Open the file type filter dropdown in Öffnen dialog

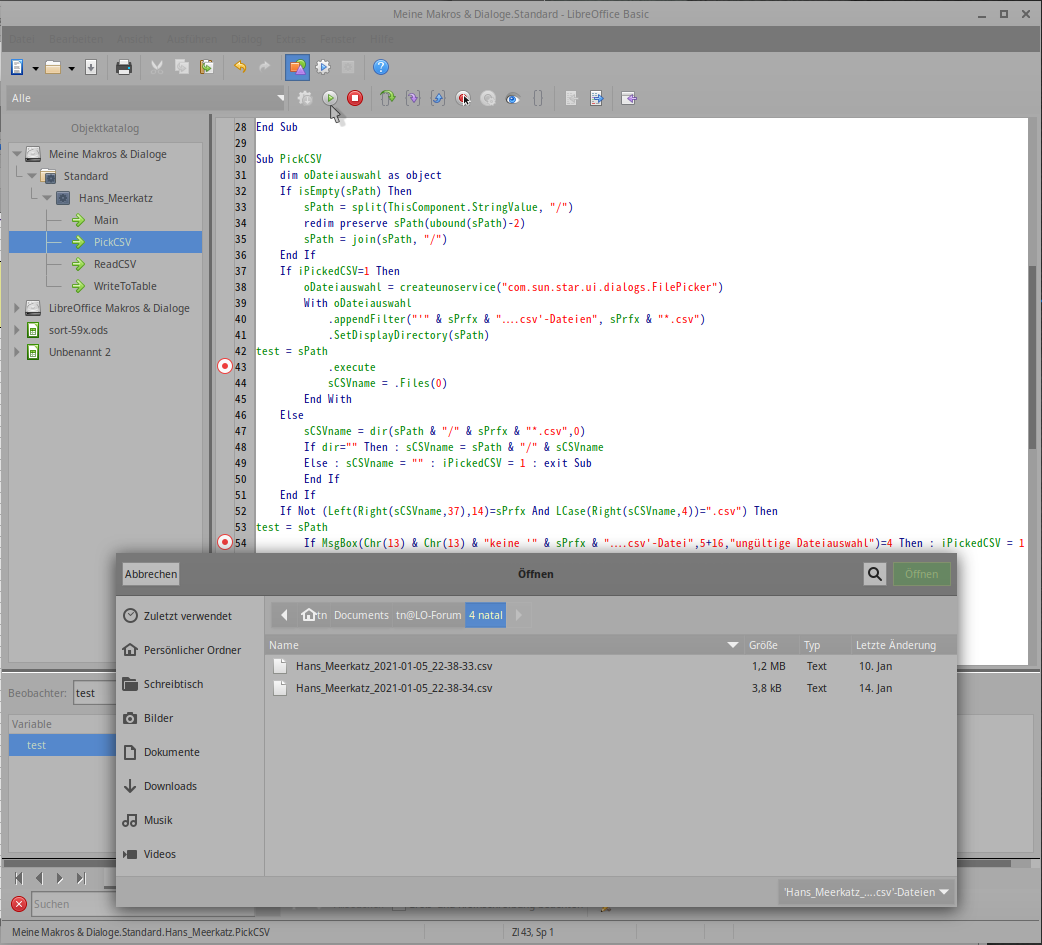click(867, 892)
